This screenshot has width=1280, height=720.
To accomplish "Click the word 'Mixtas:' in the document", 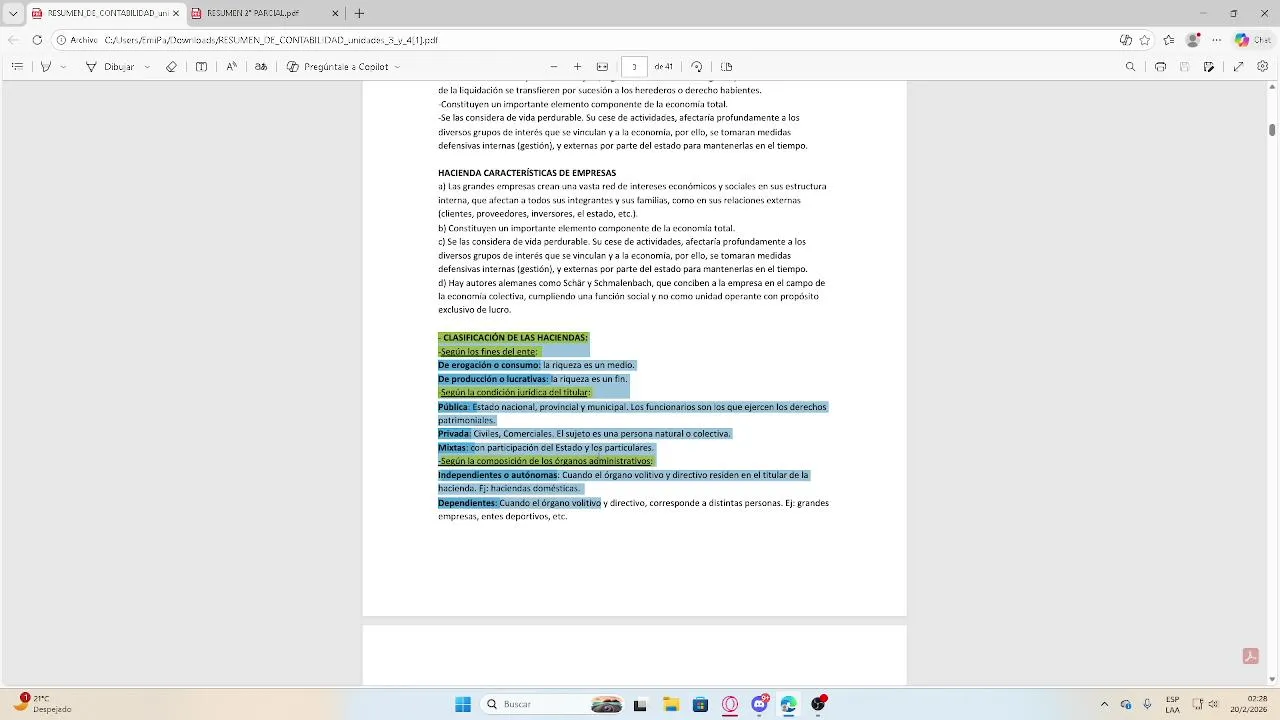I will (x=453, y=448).
